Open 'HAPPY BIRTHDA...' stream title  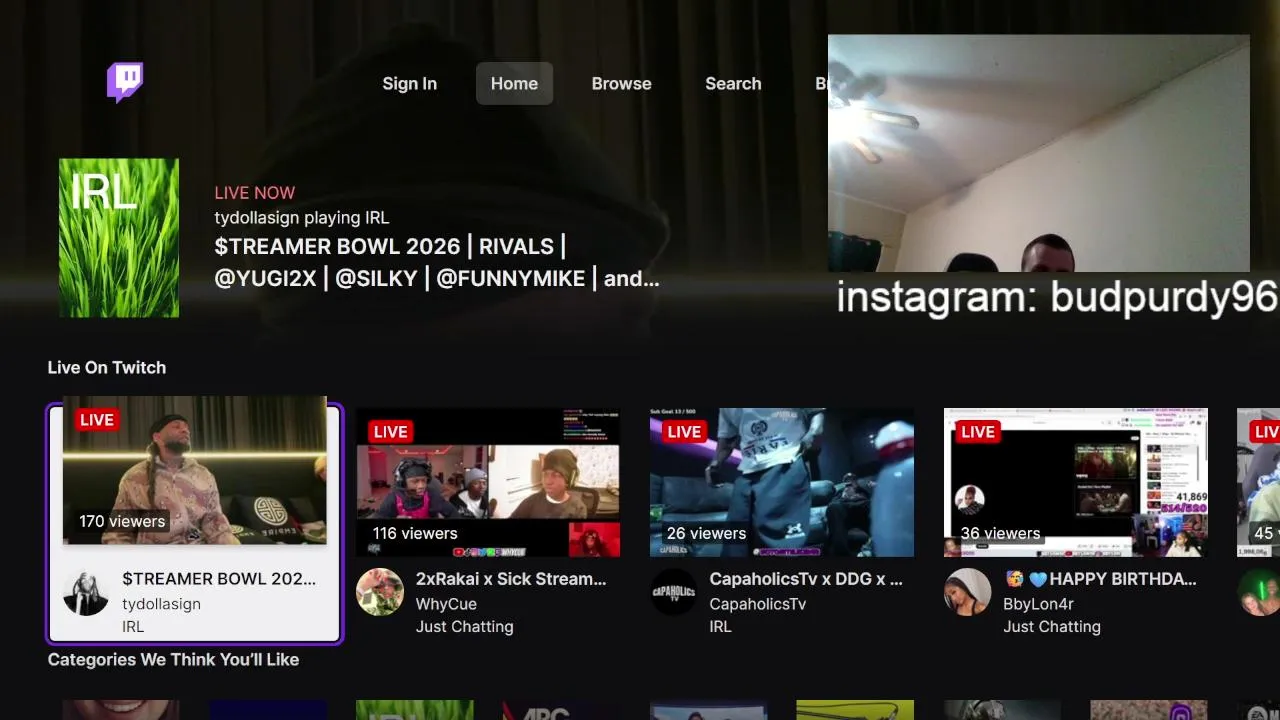pos(1100,579)
